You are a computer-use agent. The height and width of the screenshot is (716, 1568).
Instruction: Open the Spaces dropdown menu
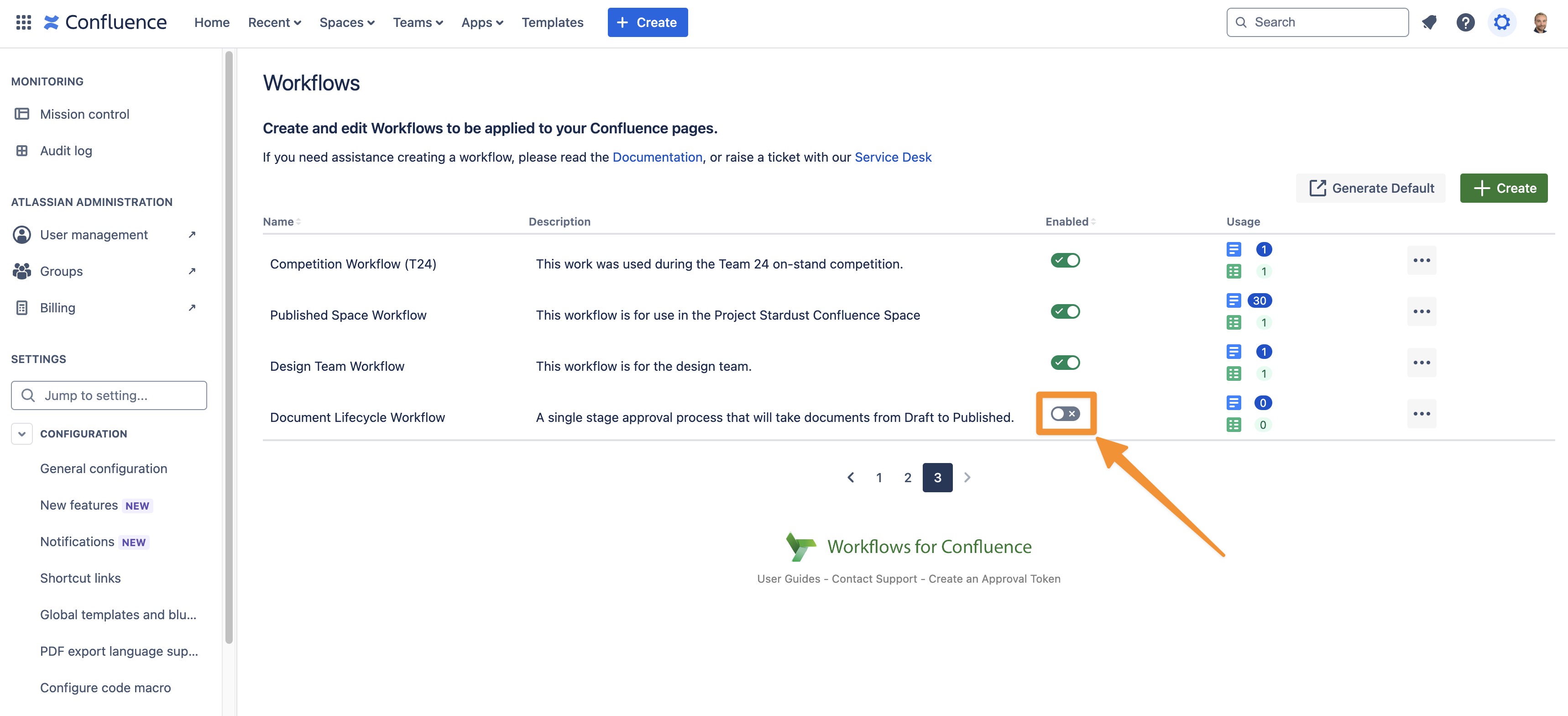tap(346, 22)
